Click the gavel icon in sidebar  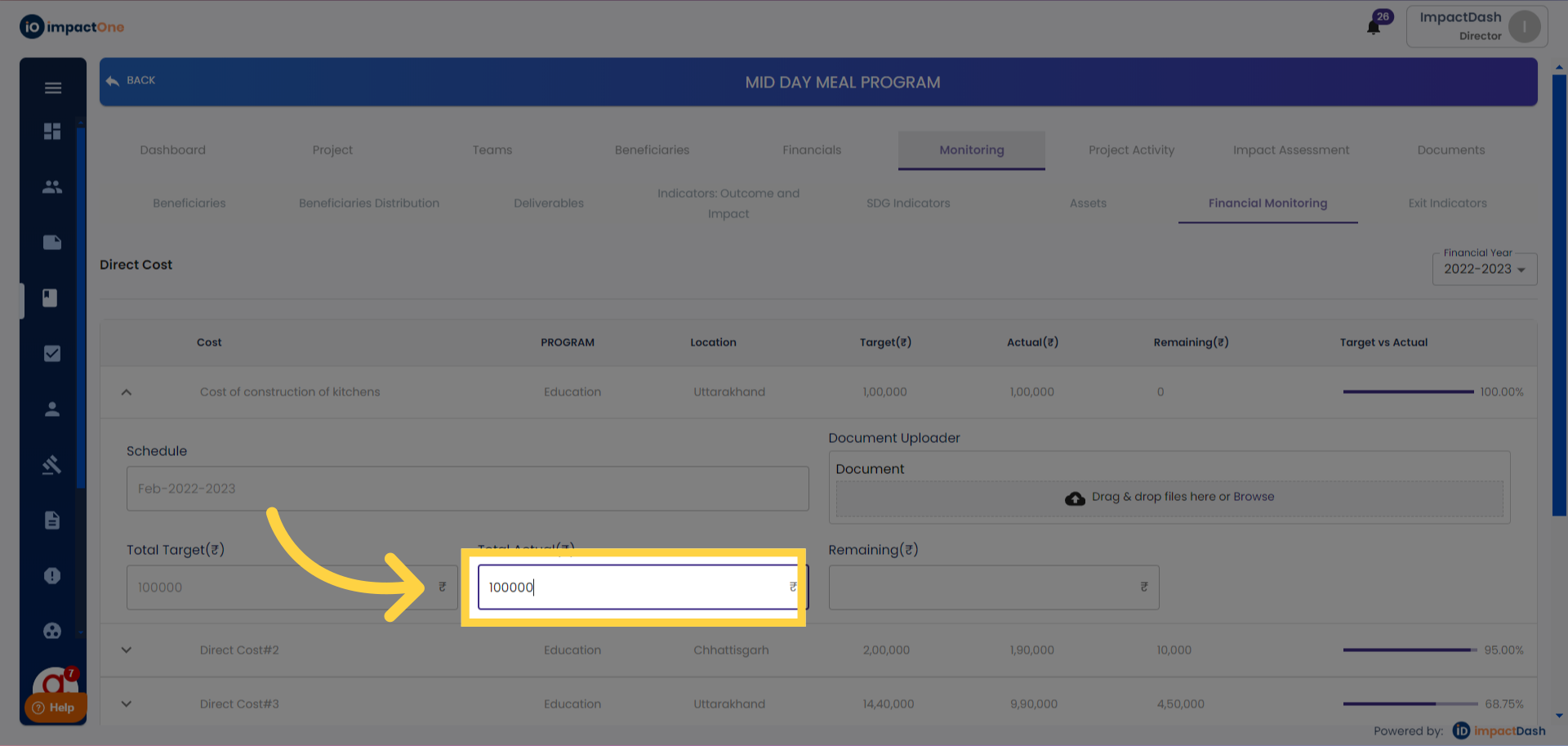coord(52,465)
